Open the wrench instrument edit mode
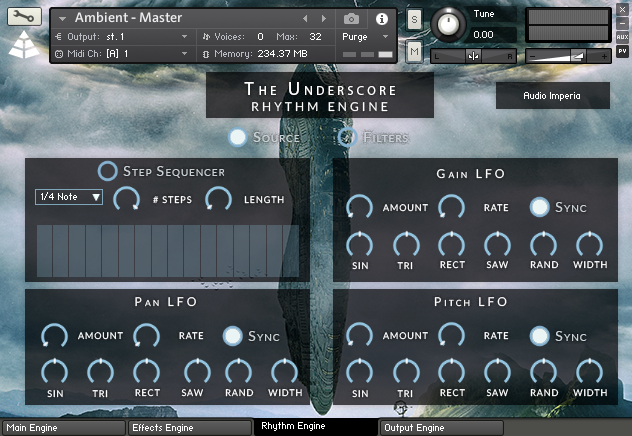 point(24,17)
